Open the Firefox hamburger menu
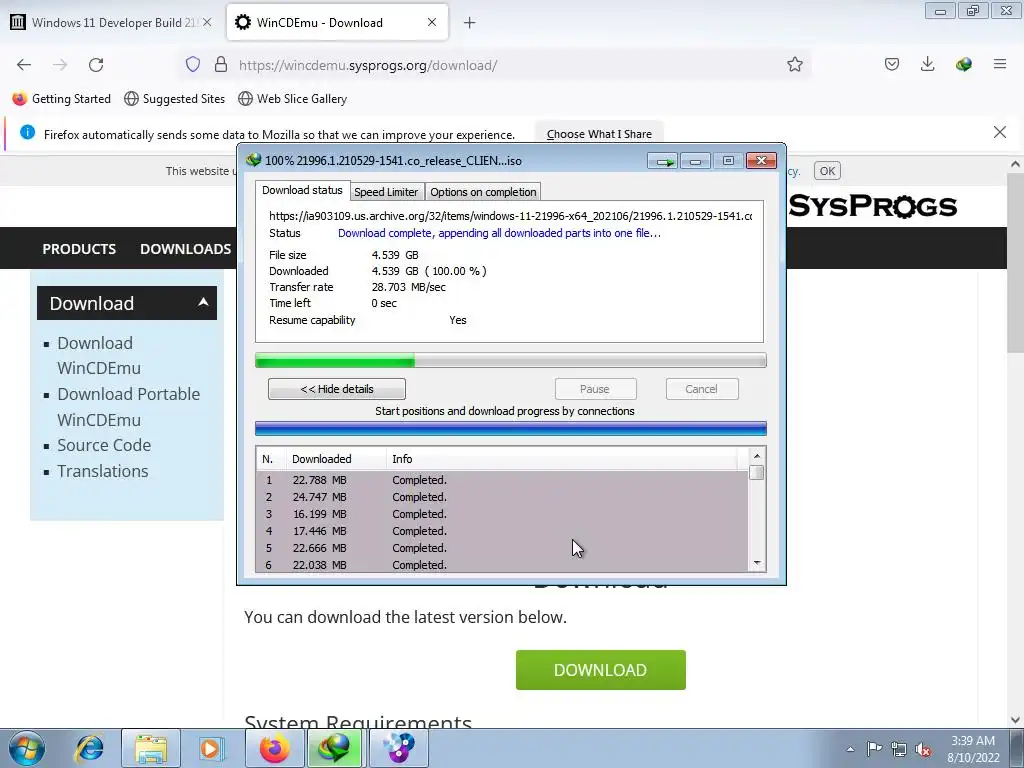Image resolution: width=1024 pixels, height=768 pixels. coord(999,64)
